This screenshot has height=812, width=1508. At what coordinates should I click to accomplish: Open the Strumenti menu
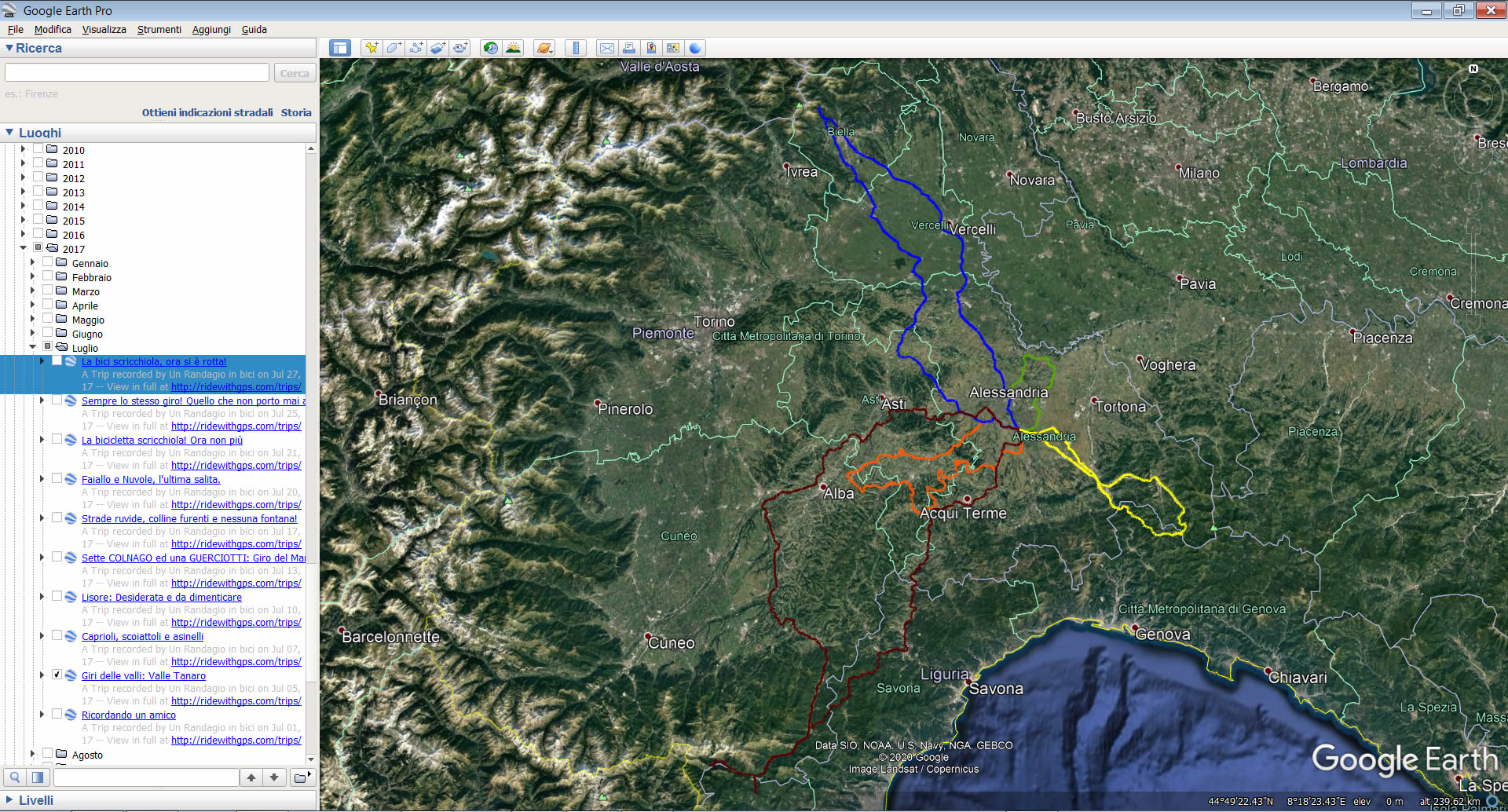point(159,29)
